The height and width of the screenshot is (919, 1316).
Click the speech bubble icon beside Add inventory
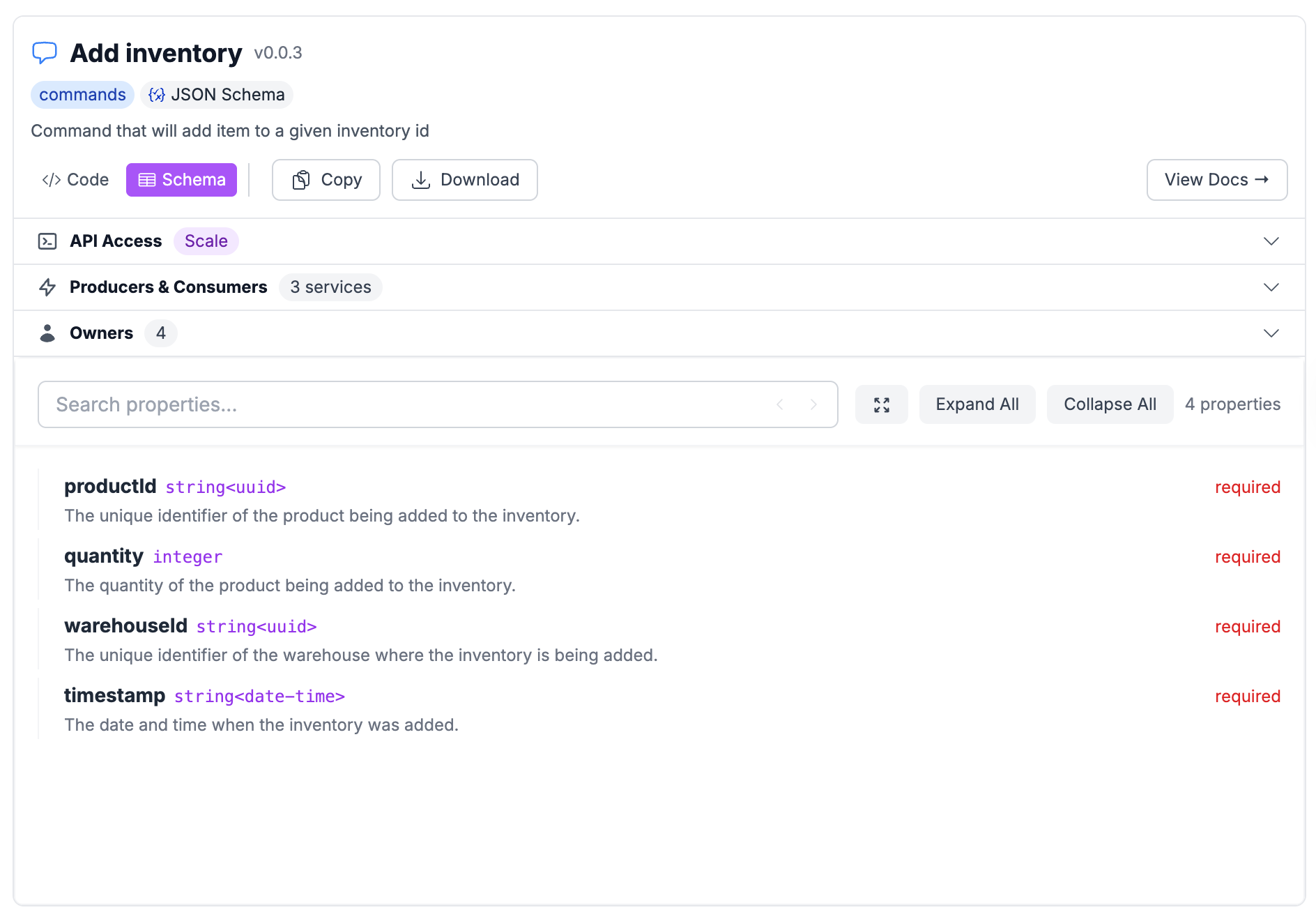pos(44,52)
